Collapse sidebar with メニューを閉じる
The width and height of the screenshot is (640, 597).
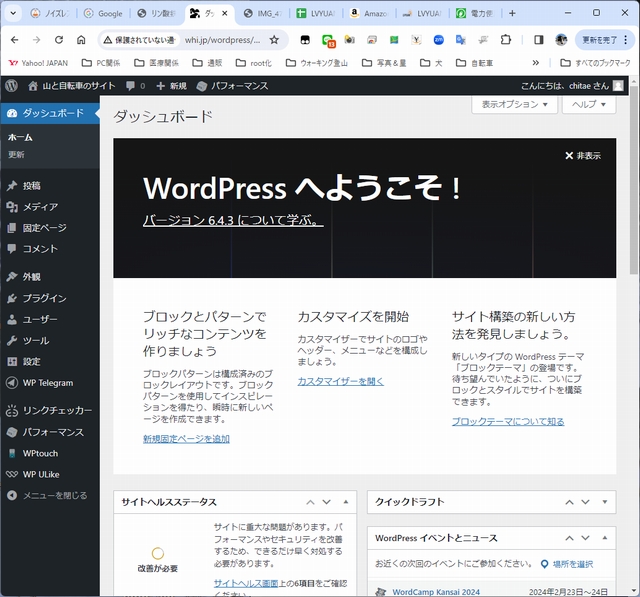[x=50, y=495]
